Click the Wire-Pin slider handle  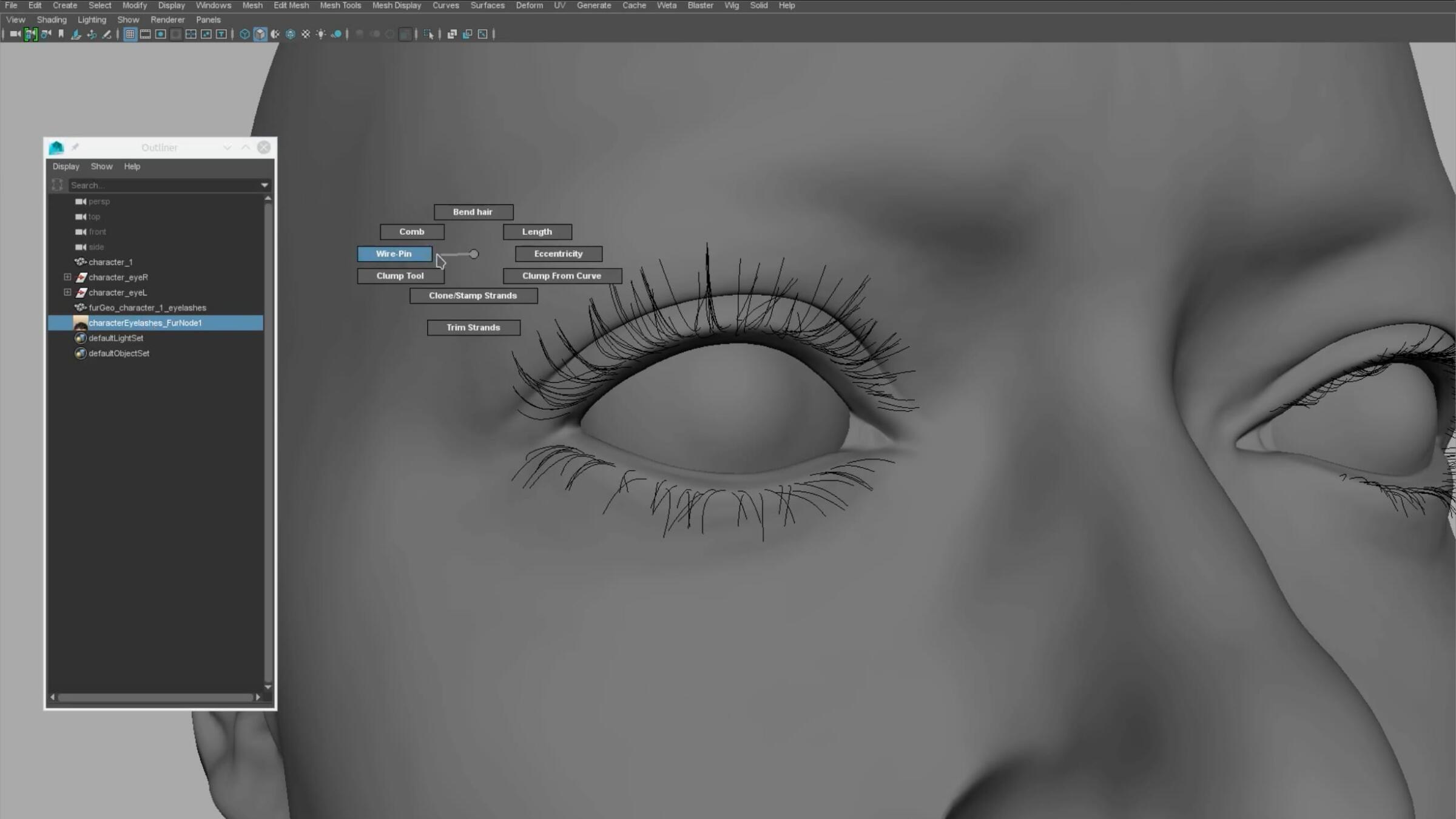coord(473,254)
